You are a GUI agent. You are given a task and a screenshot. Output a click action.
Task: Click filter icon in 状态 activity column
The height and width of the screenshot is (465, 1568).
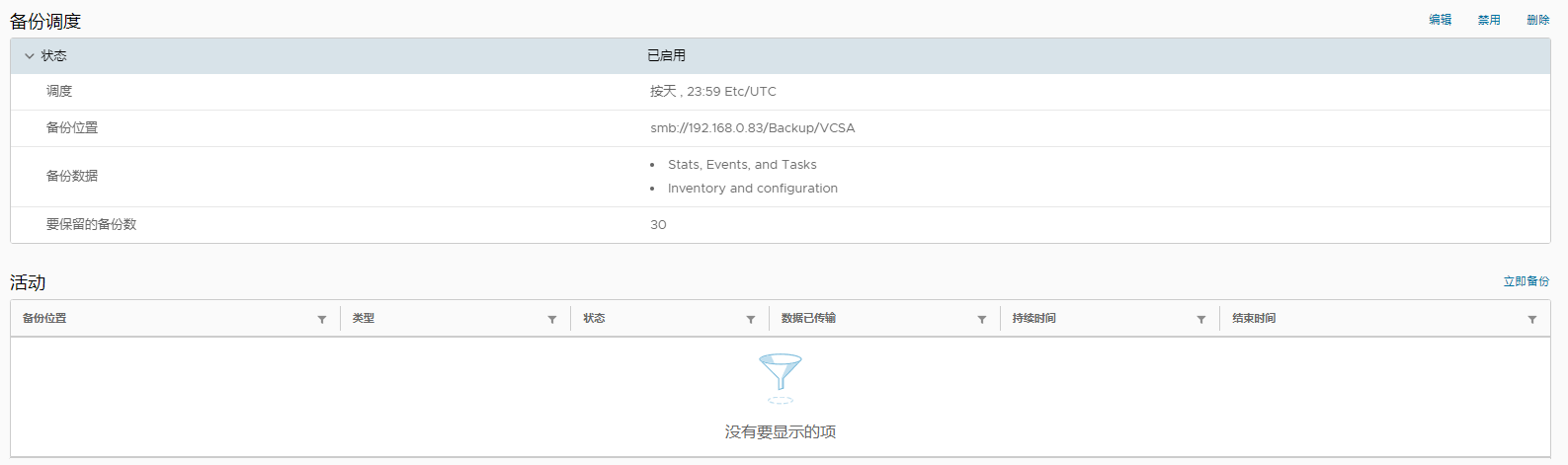pos(751,320)
